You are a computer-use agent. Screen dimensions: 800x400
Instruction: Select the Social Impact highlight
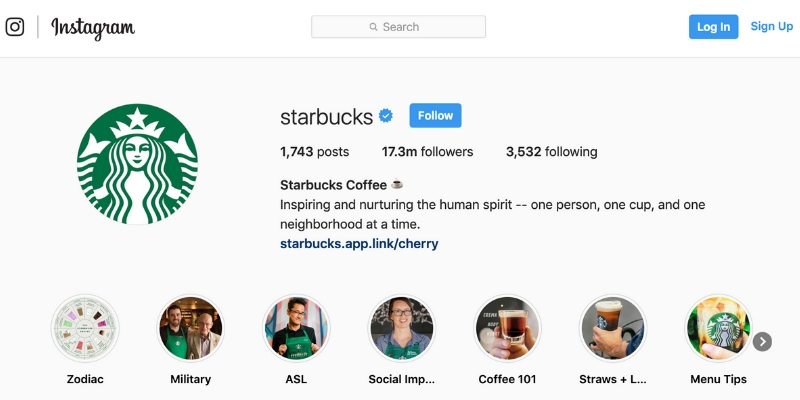(x=402, y=328)
